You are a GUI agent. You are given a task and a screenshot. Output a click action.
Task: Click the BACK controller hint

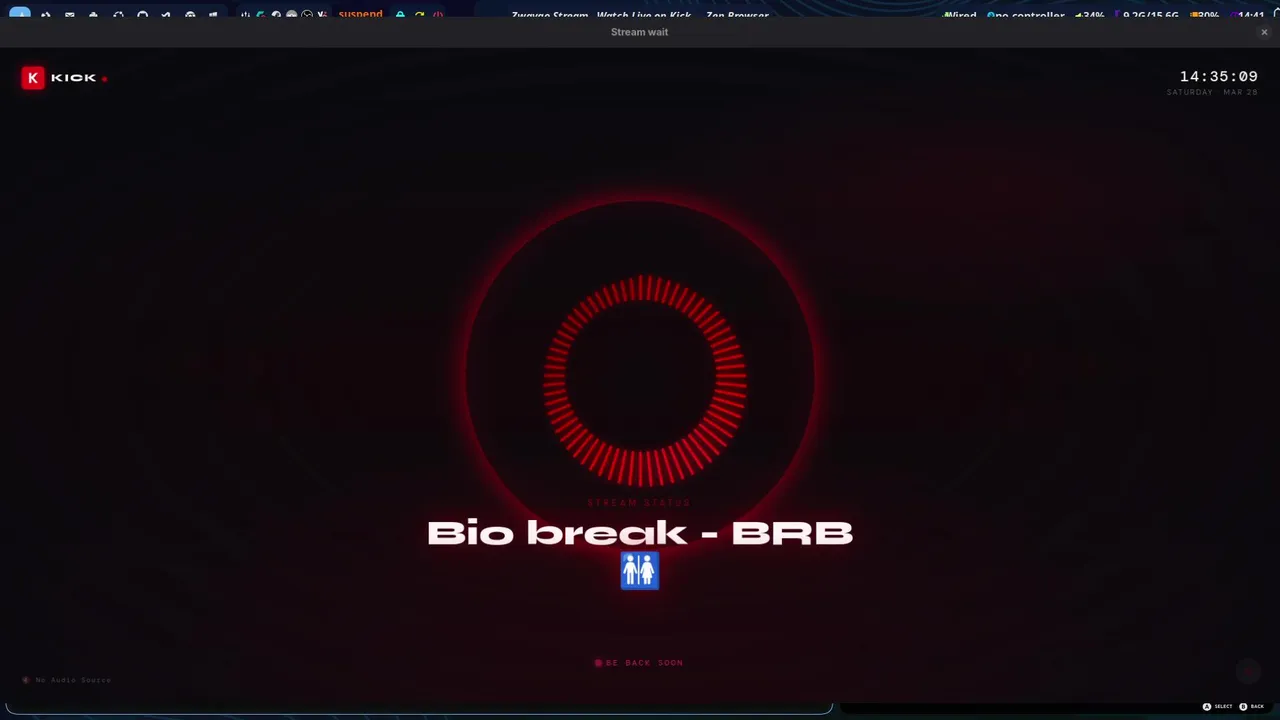(x=1252, y=707)
